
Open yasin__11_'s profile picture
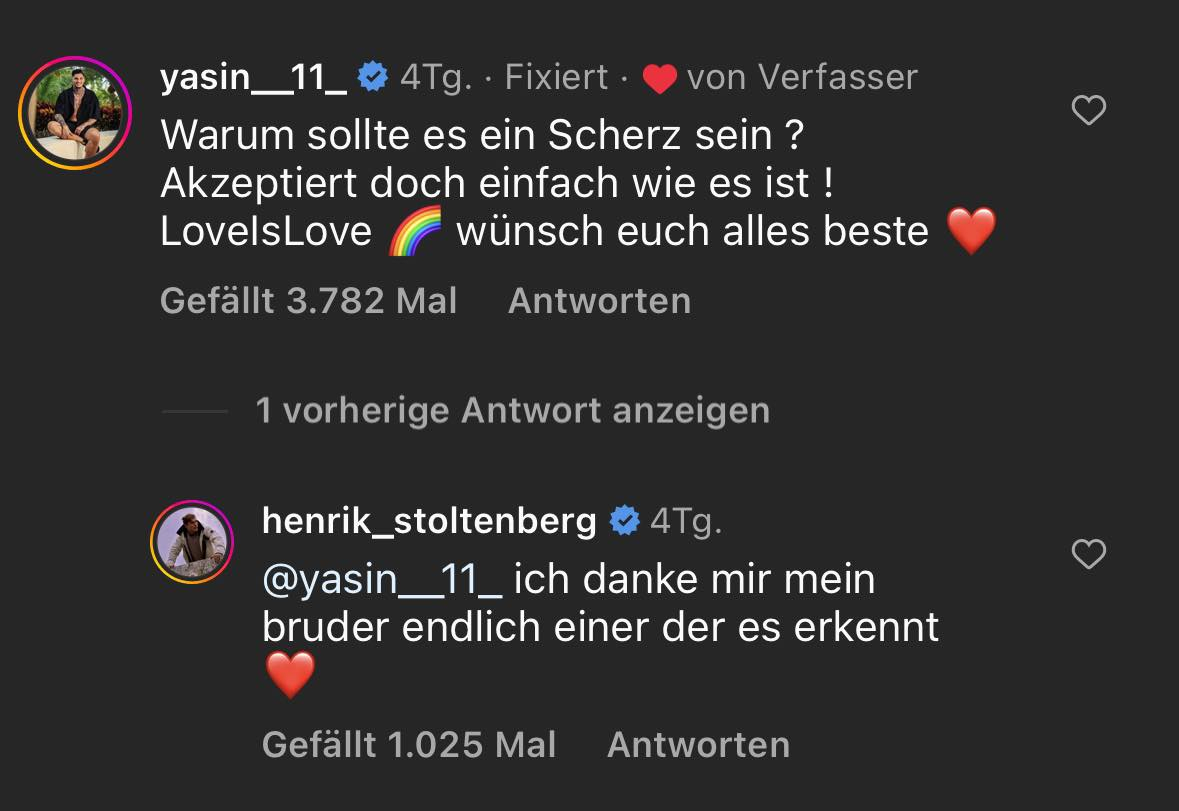[75, 112]
